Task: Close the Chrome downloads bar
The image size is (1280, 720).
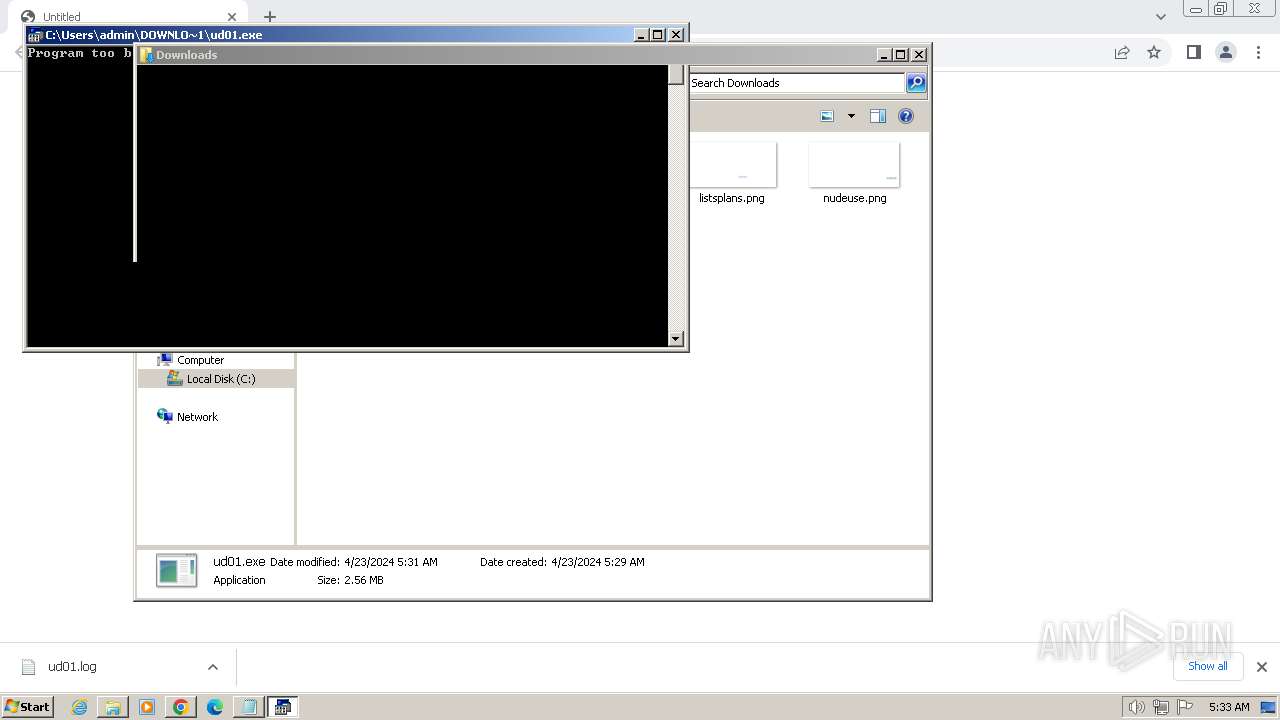Action: 1261,667
